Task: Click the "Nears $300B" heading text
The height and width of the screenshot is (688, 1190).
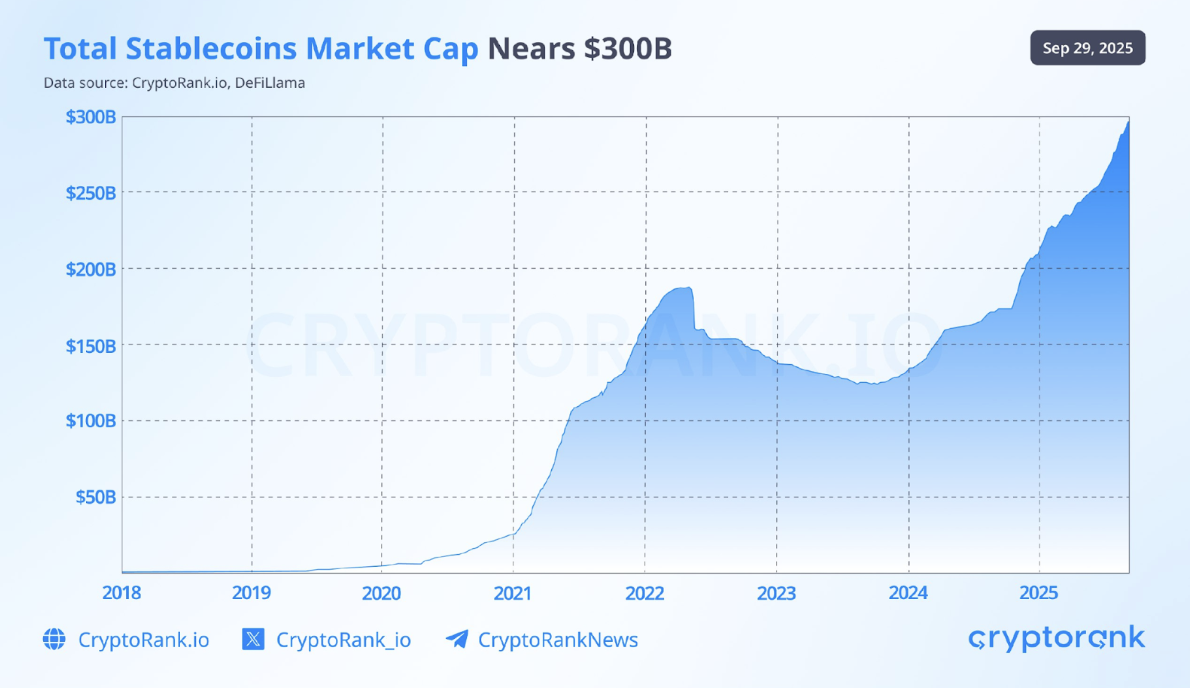Action: [580, 50]
